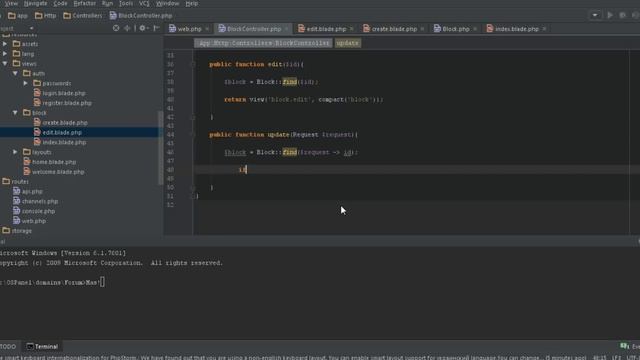The image size is (640, 360).
Task: Open the run configuration dropdown
Action: tap(595, 15)
